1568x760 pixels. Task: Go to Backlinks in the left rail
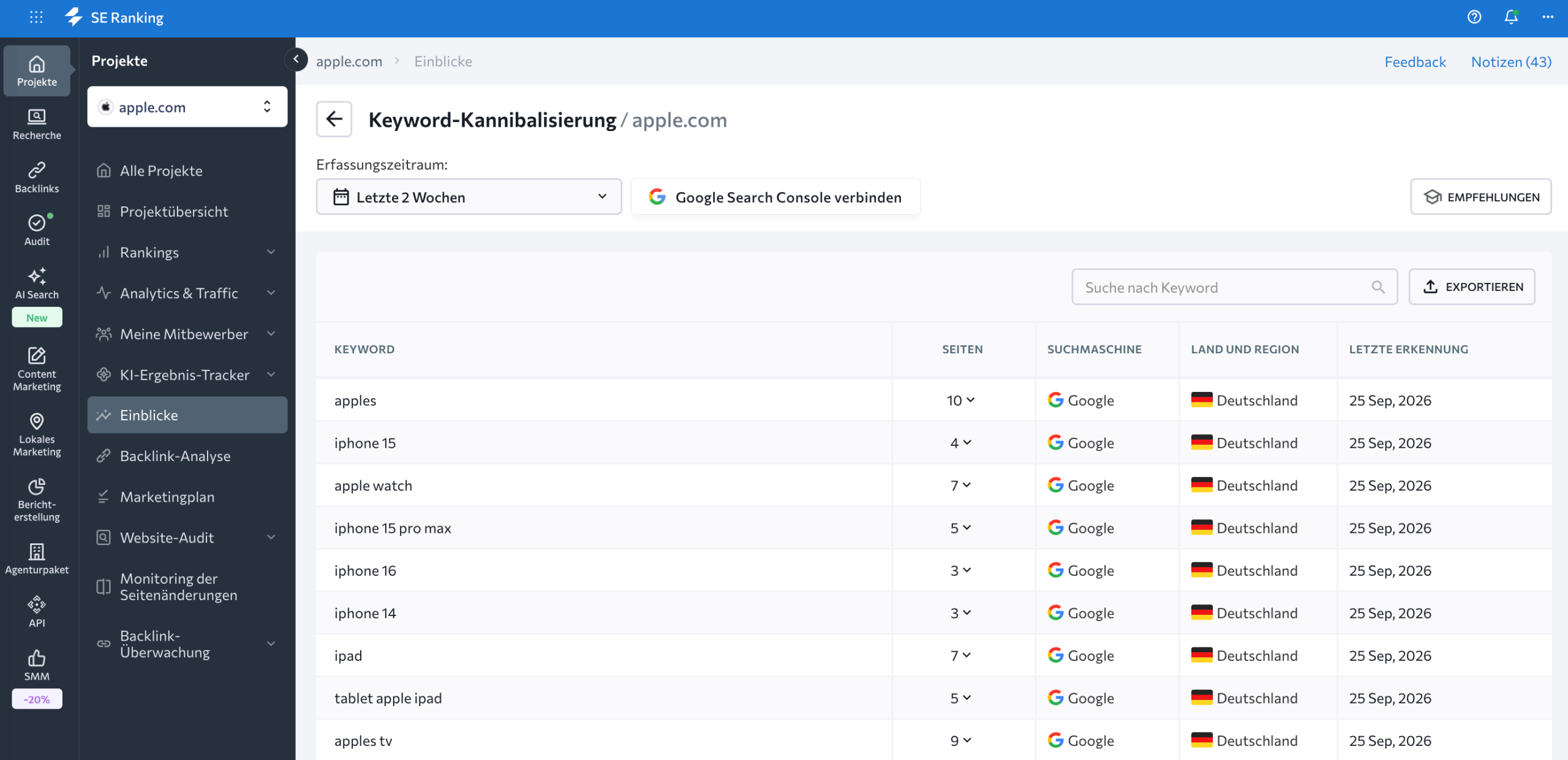tap(37, 178)
